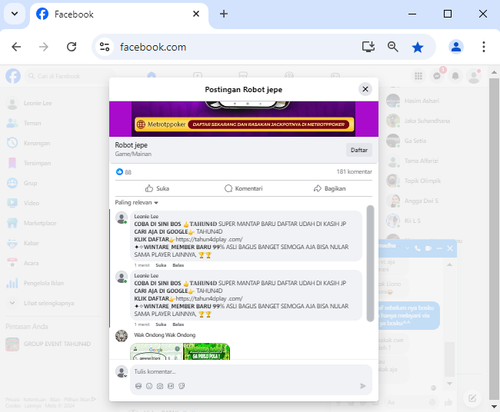The width and height of the screenshot is (500, 412).
Task: Insert a GIF in comment box
Action: (171, 386)
